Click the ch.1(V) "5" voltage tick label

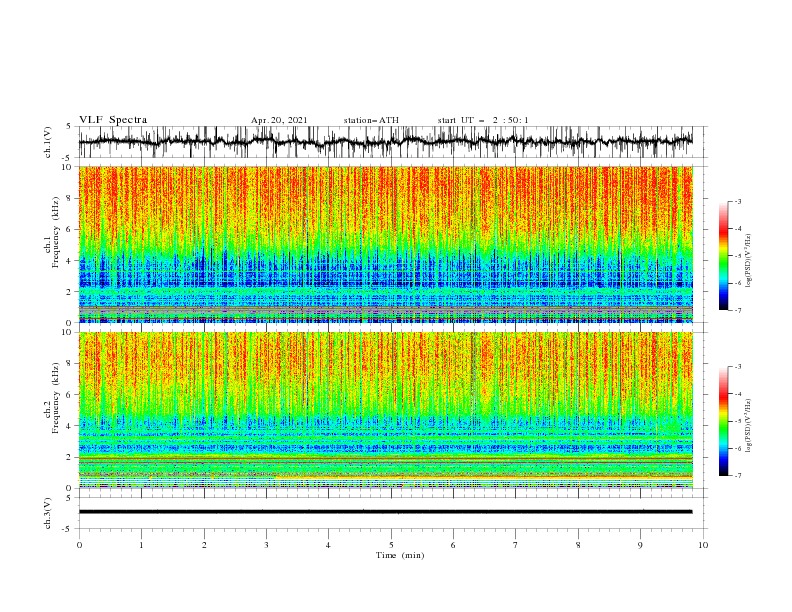pyautogui.click(x=69, y=127)
